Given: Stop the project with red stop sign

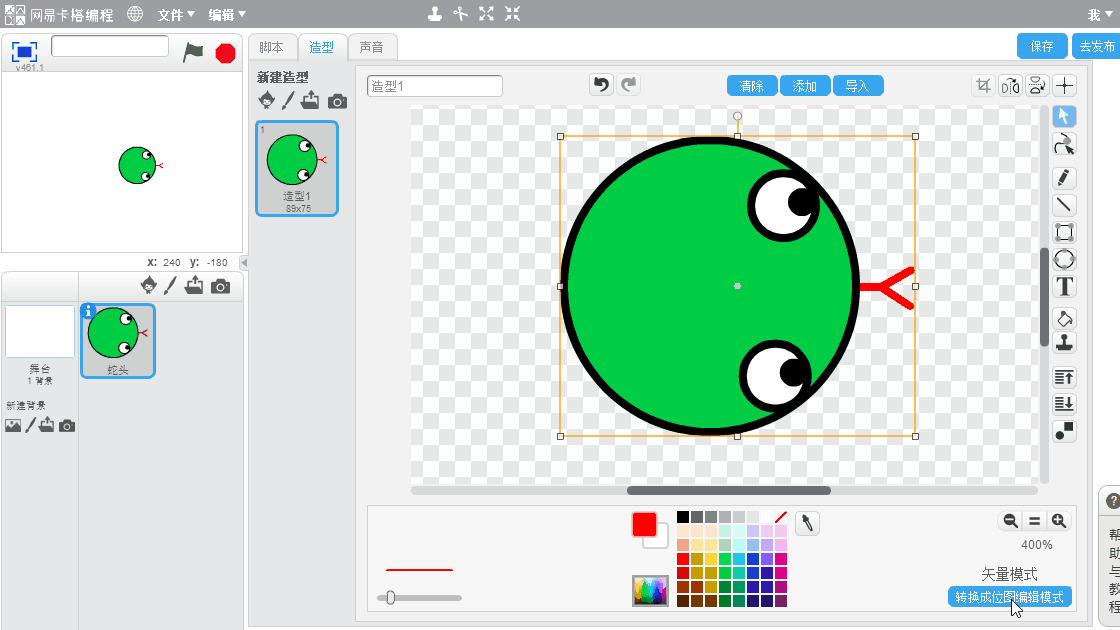Looking at the screenshot, I should pos(226,53).
